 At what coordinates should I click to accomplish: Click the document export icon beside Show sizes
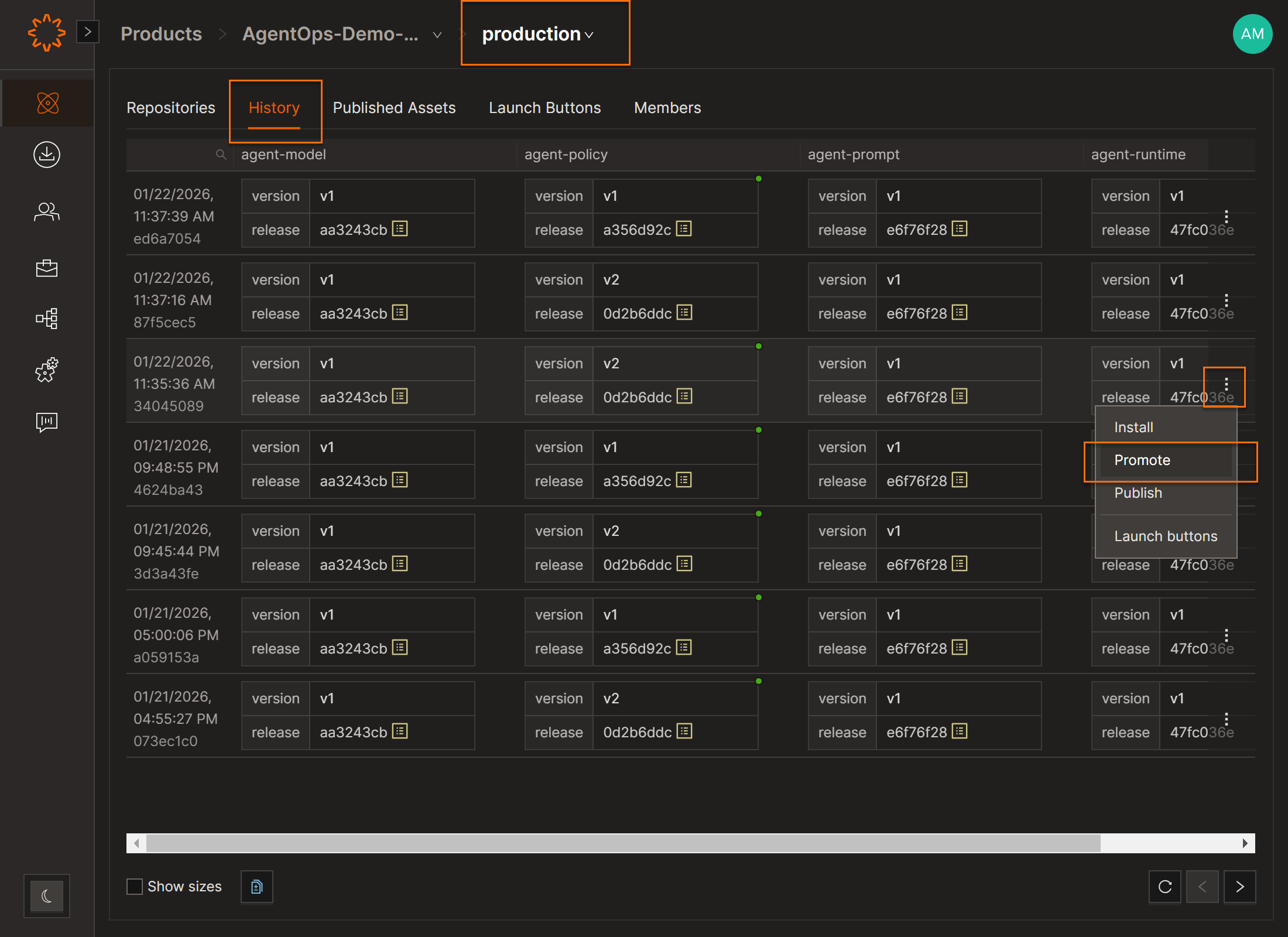click(x=256, y=887)
